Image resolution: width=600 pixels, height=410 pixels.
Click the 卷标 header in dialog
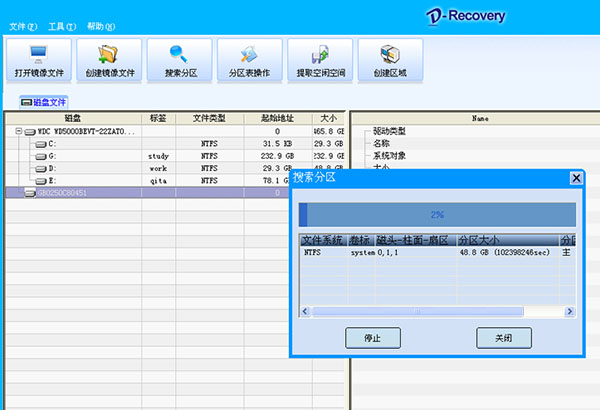(361, 240)
